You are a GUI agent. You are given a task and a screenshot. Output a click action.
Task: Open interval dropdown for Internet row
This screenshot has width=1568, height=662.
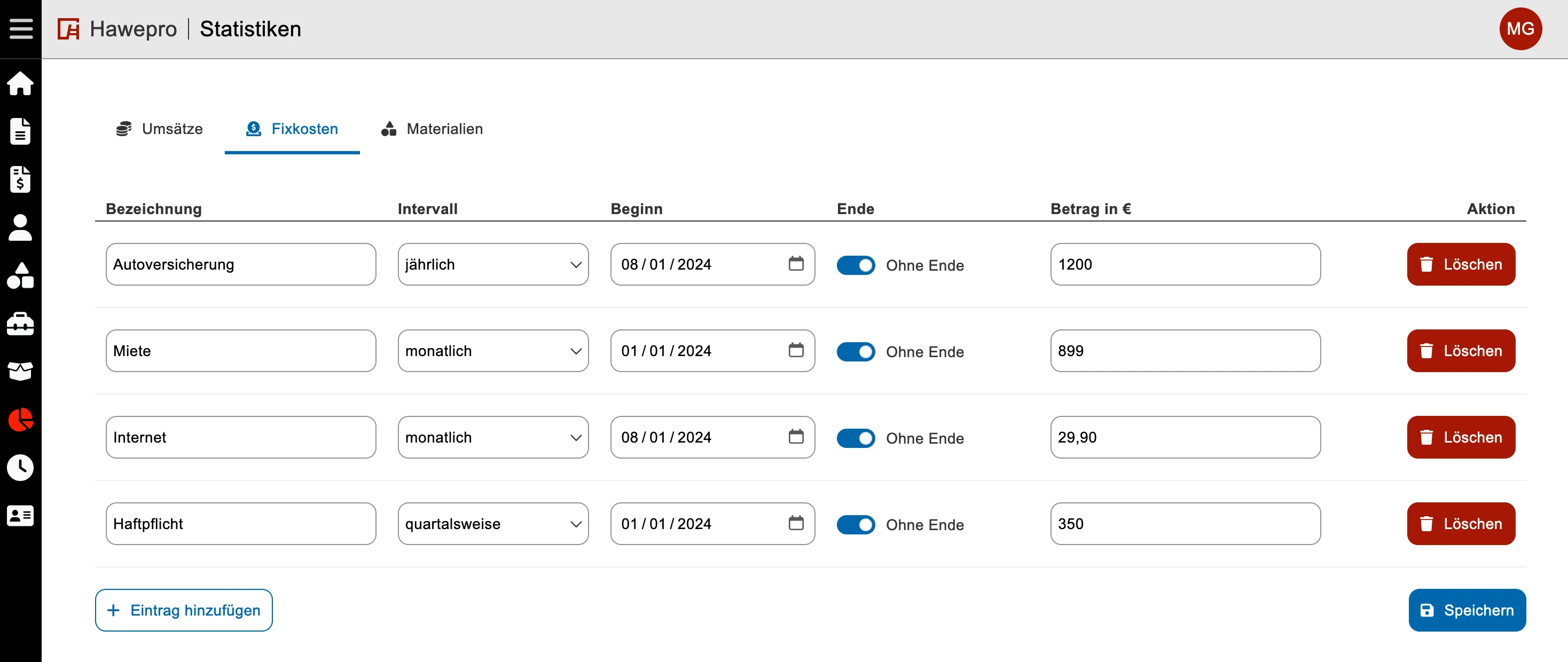493,437
